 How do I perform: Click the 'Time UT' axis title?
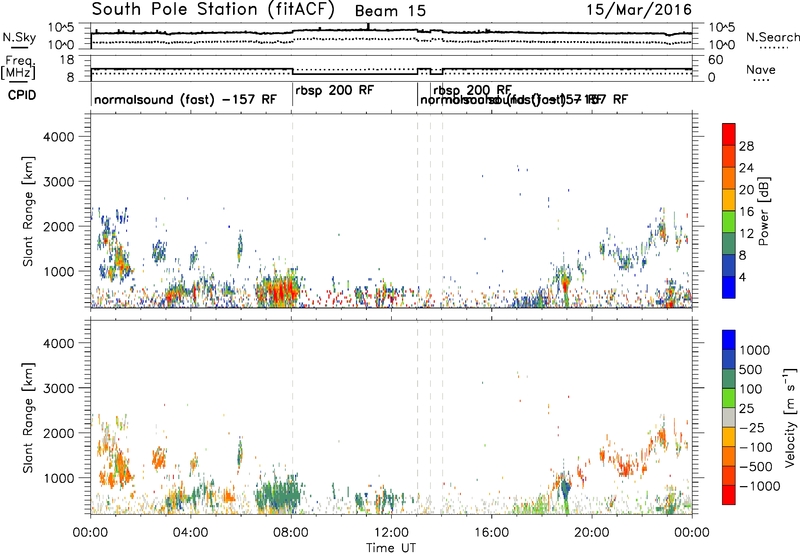point(391,548)
